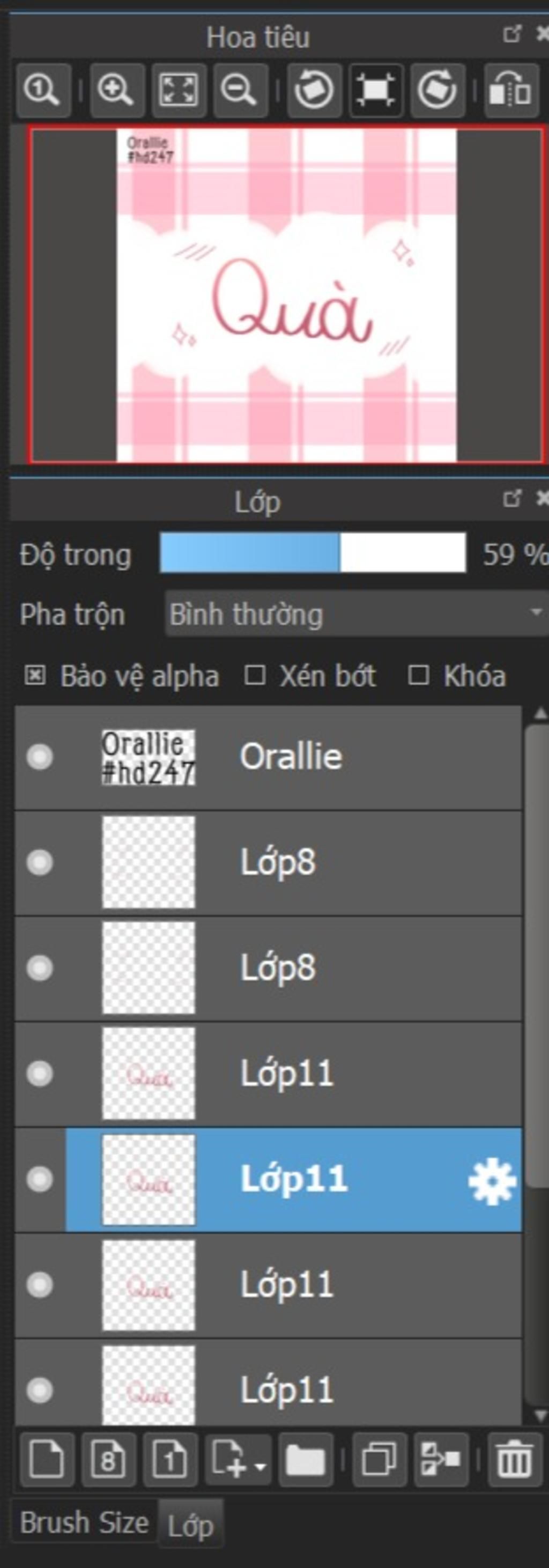Viewport: 549px width, 1568px height.
Task: Click the zoom out magnifier icon
Action: pos(239,90)
